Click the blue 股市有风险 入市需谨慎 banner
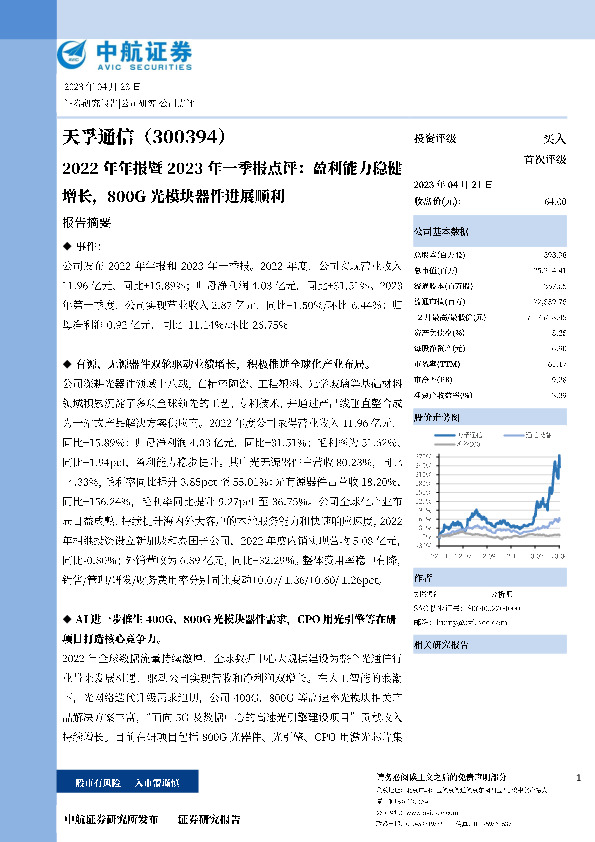 pos(128,782)
